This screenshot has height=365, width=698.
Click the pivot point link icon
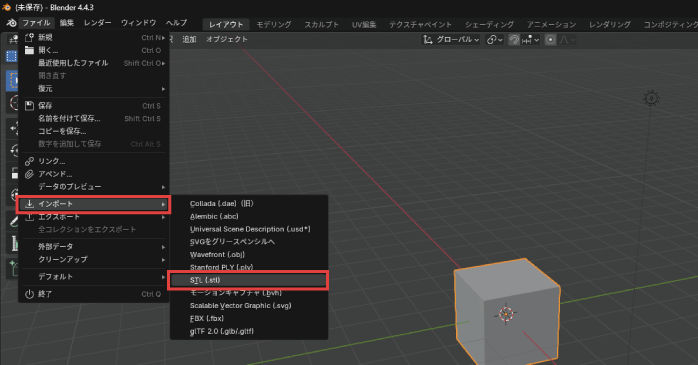[491, 40]
